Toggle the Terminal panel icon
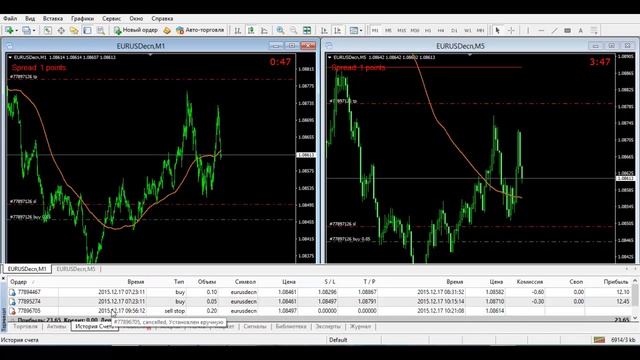 pyautogui.click(x=87, y=30)
